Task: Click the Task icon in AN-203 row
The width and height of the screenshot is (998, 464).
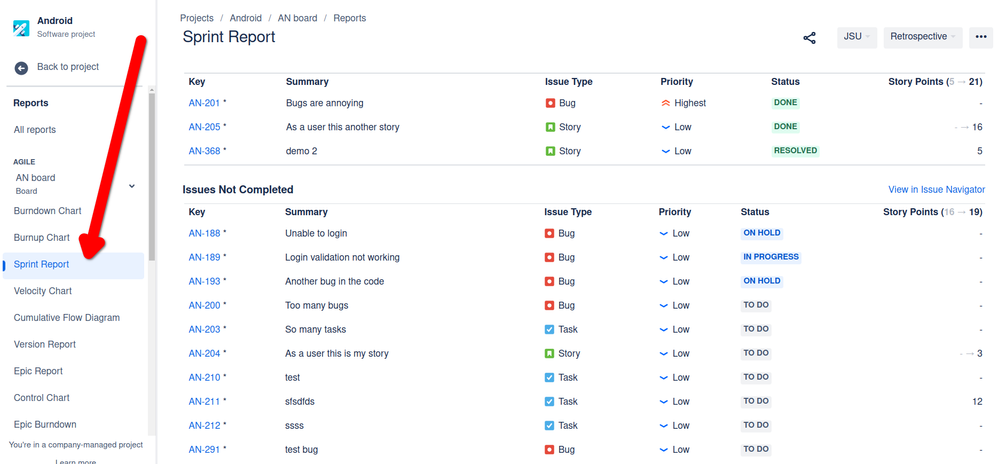Action: [x=549, y=330]
